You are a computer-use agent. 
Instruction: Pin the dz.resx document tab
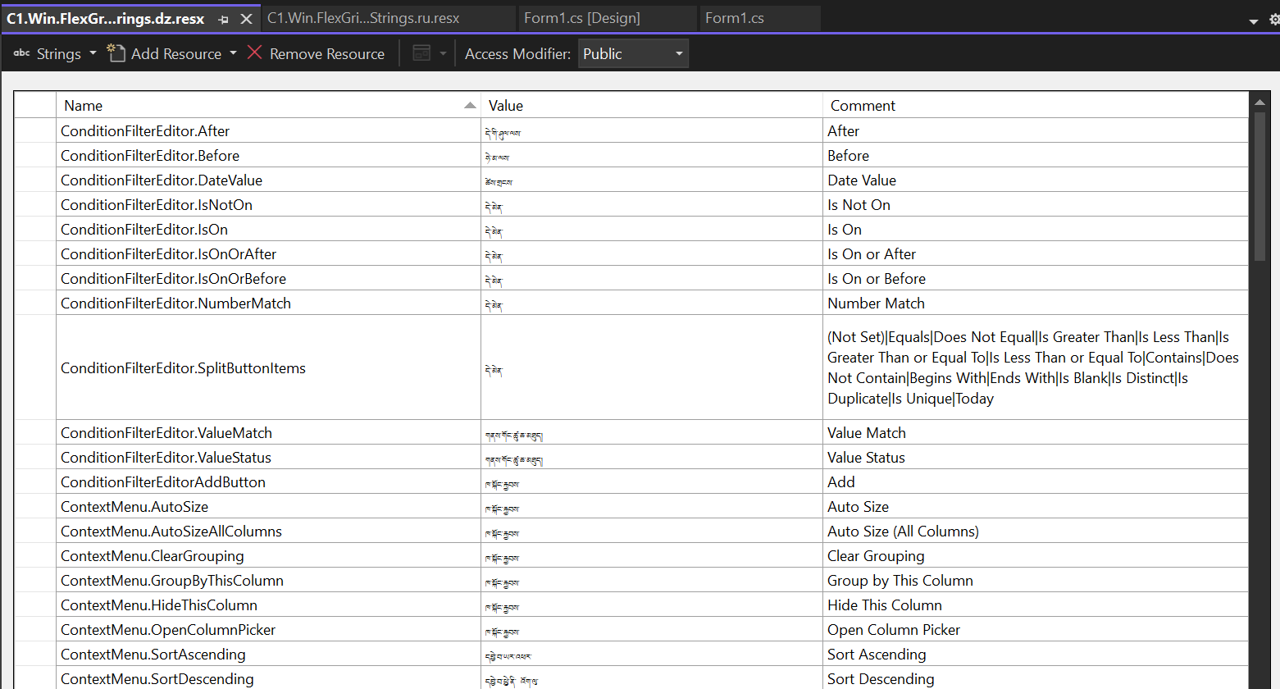click(x=224, y=19)
